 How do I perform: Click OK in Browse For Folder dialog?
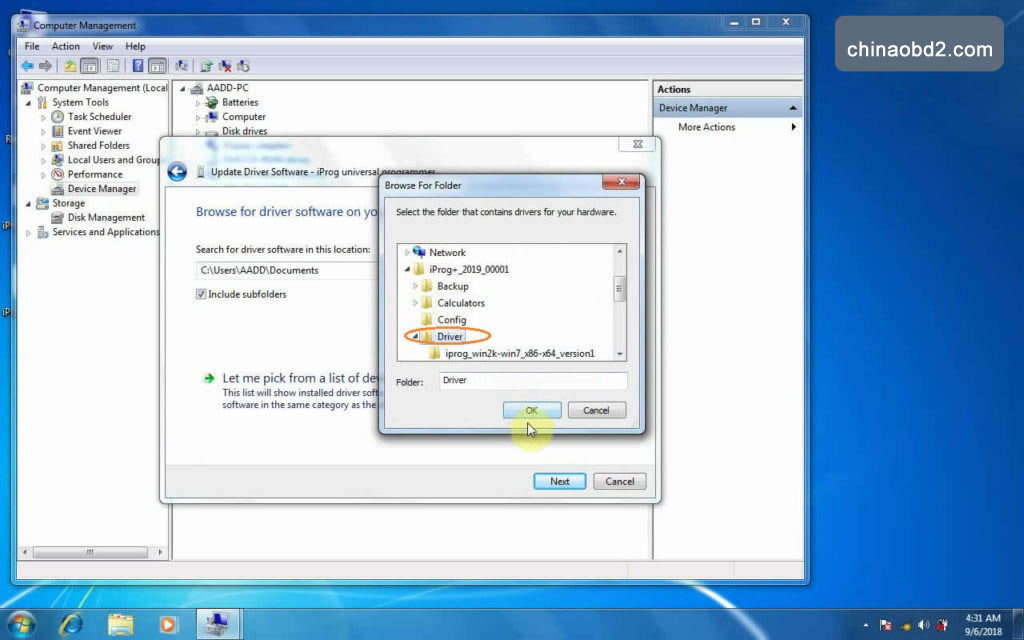point(532,410)
